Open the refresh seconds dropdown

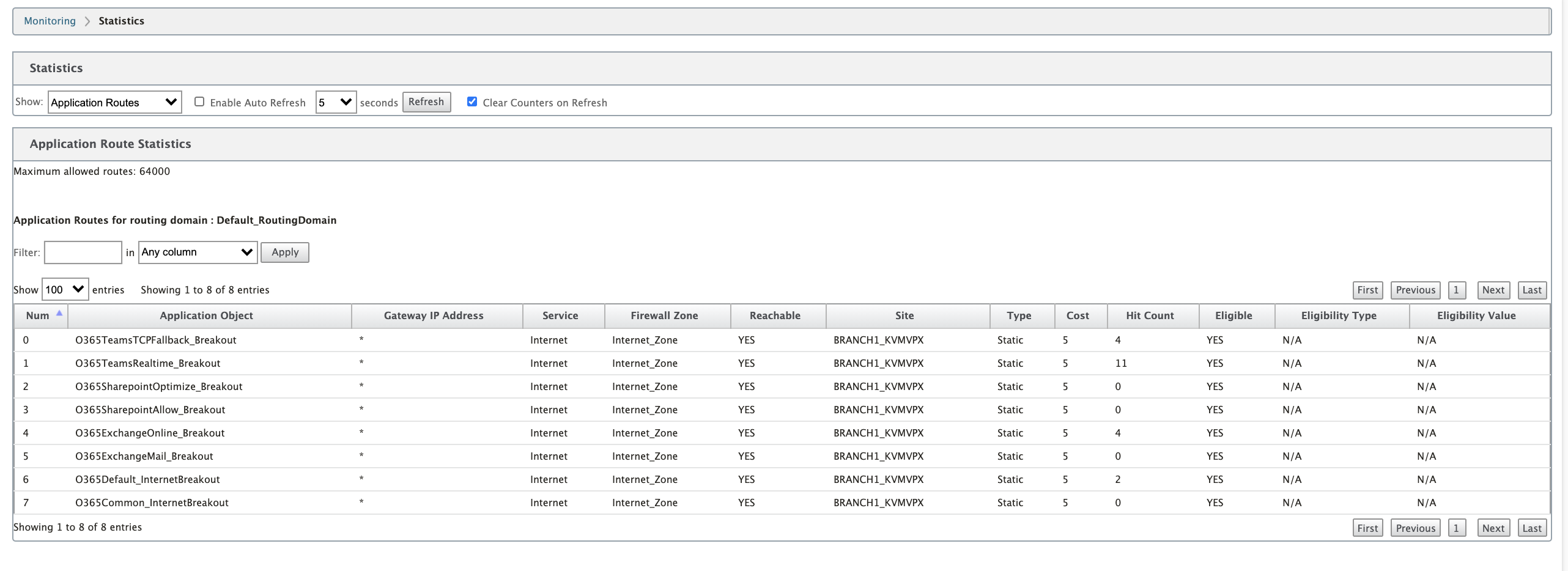point(336,102)
